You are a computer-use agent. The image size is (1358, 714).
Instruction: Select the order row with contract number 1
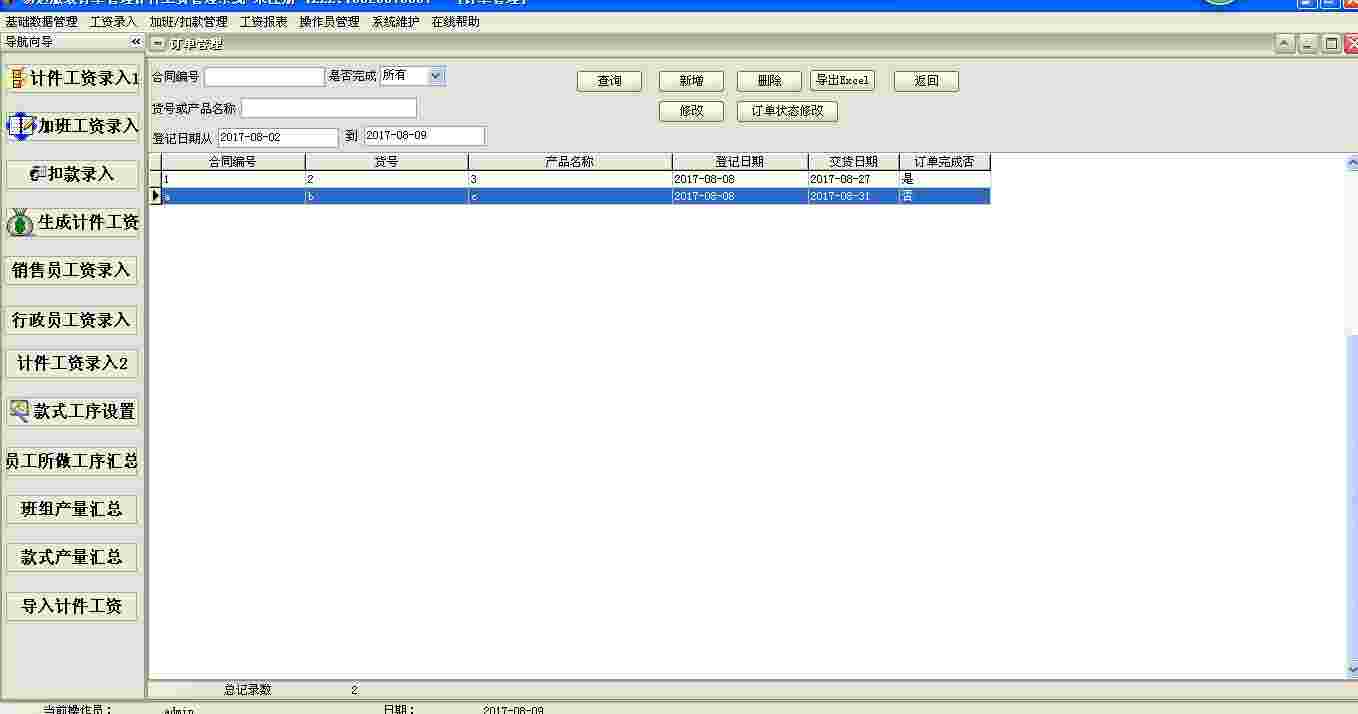click(400, 180)
